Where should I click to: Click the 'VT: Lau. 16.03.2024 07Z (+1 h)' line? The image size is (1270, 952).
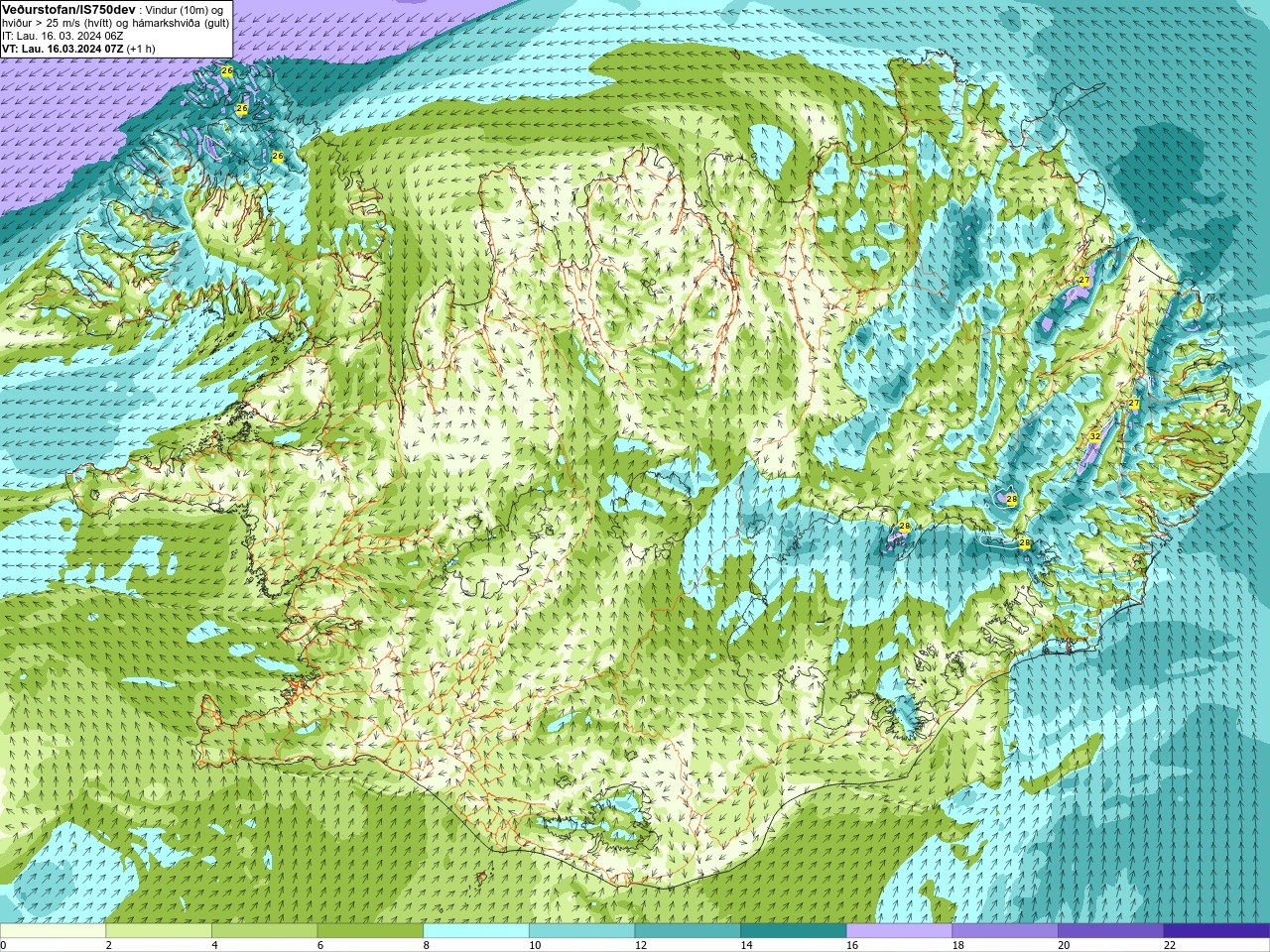tap(77, 49)
